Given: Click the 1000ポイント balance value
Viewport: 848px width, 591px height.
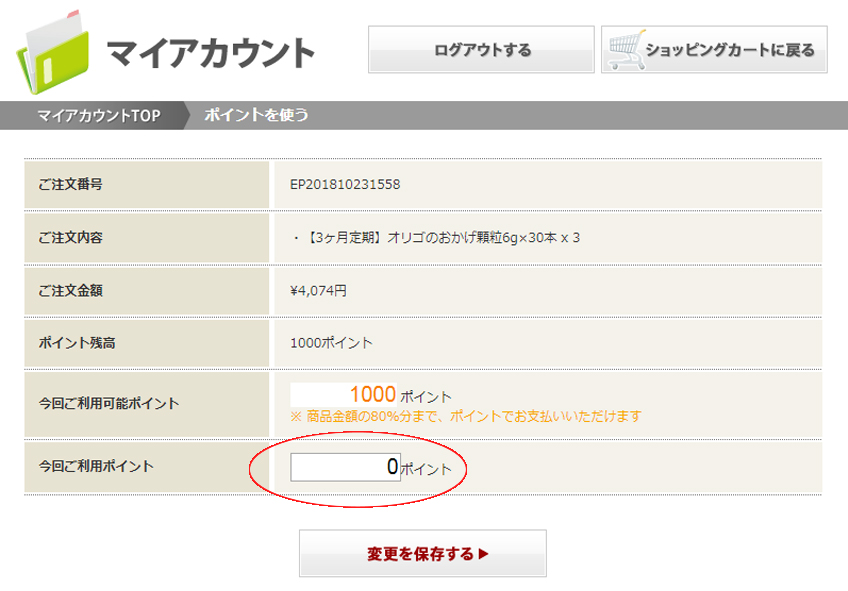Looking at the screenshot, I should coord(331,343).
